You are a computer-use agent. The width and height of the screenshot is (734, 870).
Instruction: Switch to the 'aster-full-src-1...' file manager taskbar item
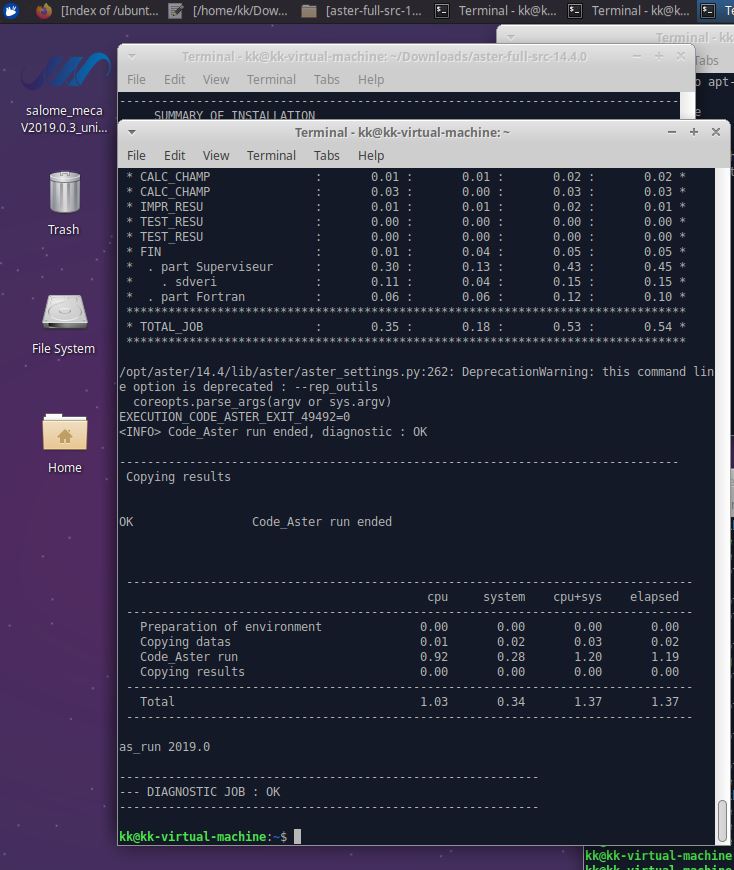pyautogui.click(x=362, y=11)
